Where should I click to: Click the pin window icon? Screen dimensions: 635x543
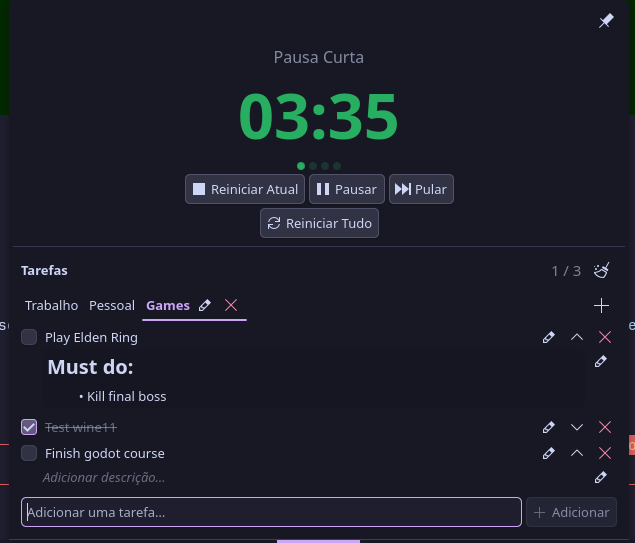(x=606, y=21)
